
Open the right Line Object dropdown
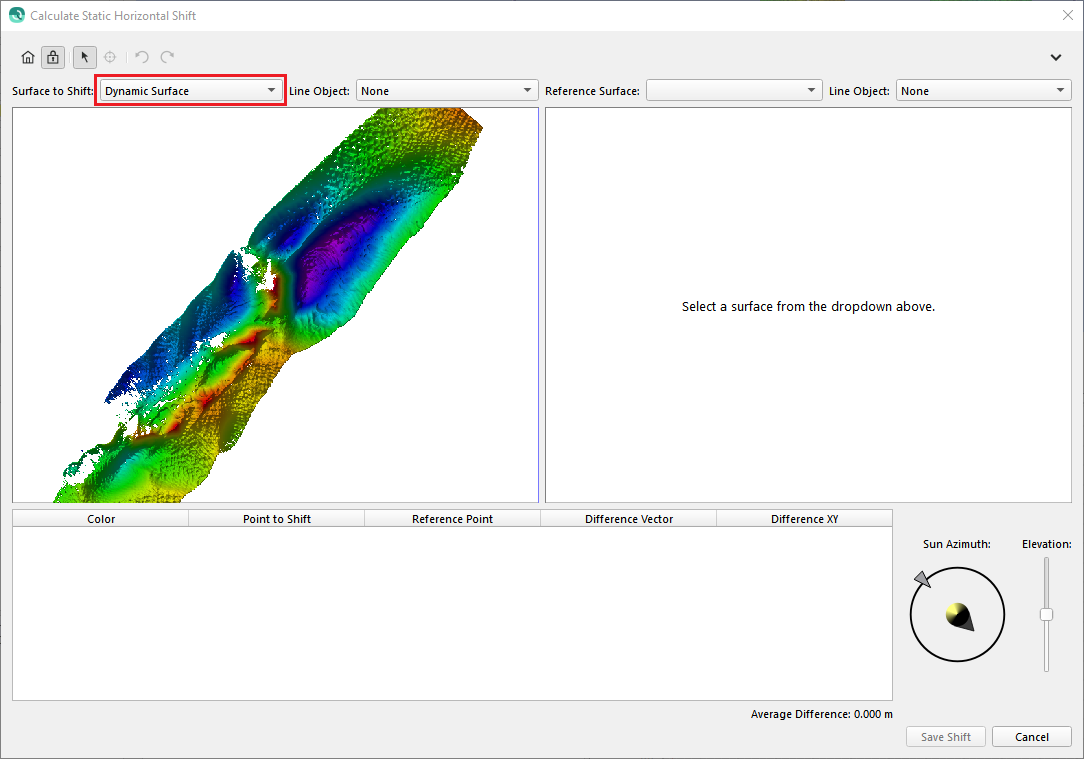(x=983, y=91)
